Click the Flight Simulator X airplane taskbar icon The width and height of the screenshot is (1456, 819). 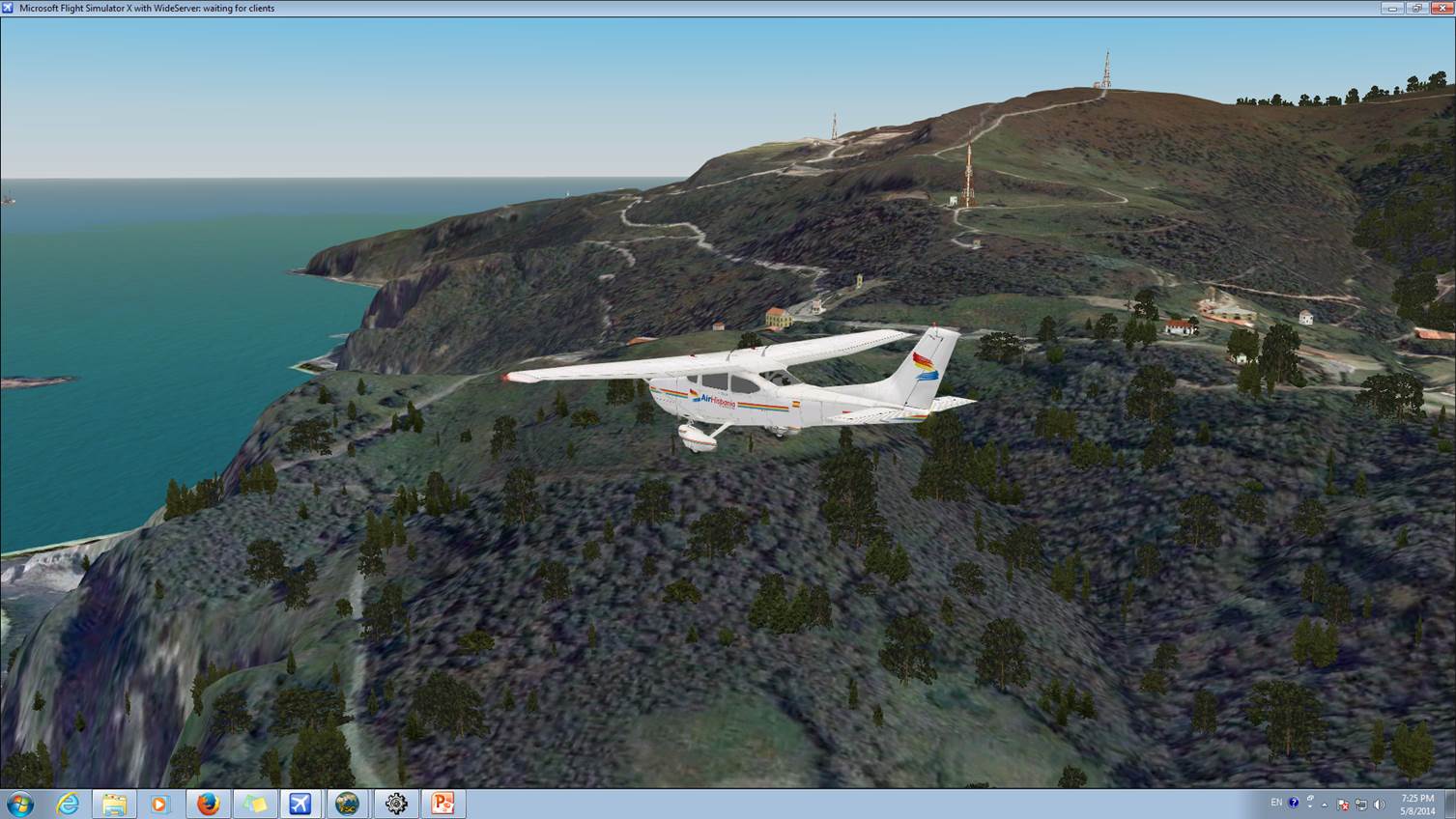(300, 804)
